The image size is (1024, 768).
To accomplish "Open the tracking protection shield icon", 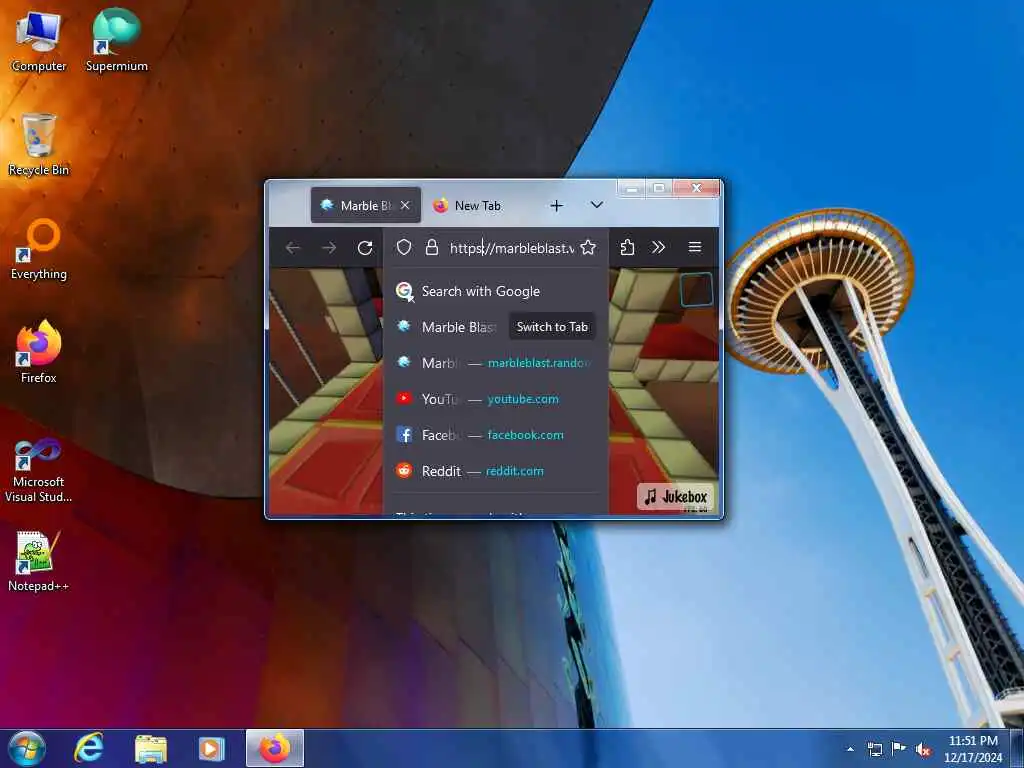I will coord(404,248).
